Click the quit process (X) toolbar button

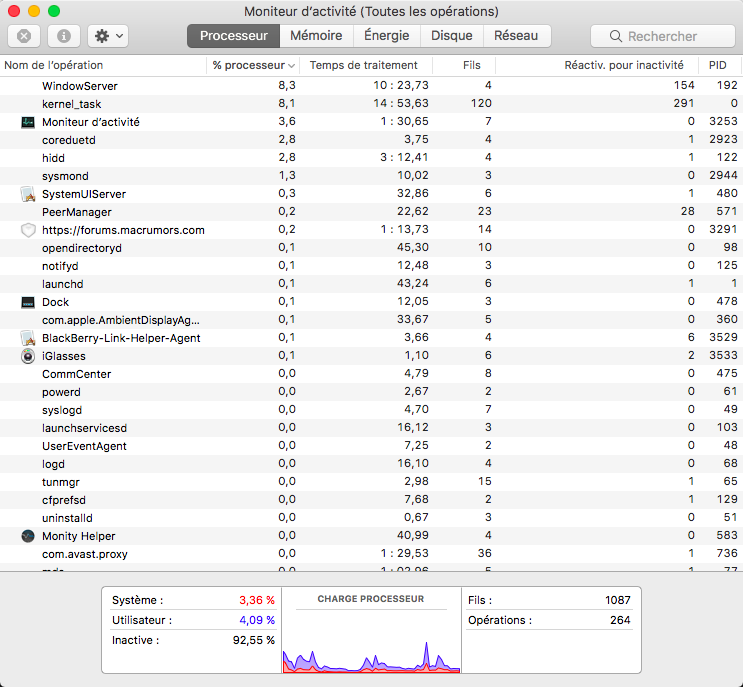coord(24,36)
